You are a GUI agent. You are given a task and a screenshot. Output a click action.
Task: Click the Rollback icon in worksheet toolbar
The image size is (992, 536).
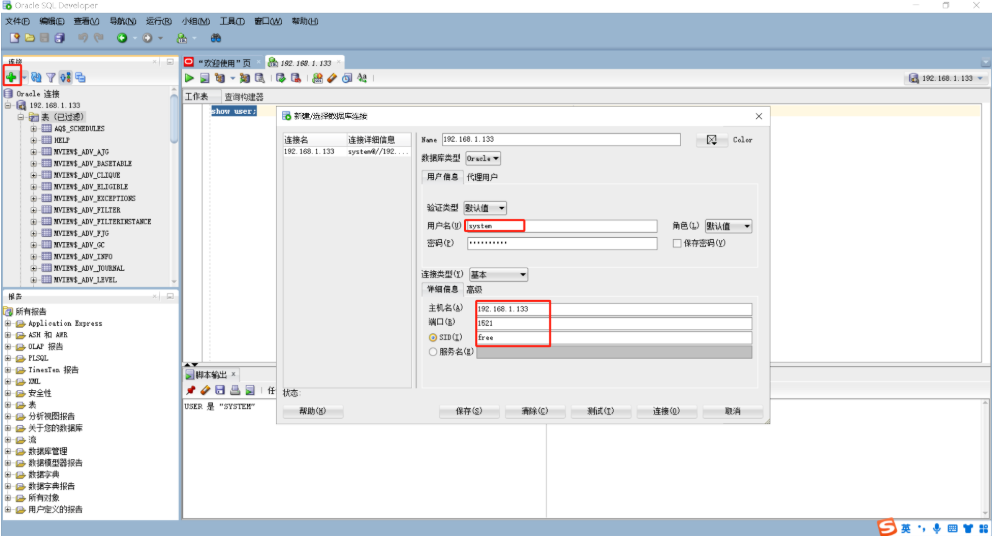[295, 78]
